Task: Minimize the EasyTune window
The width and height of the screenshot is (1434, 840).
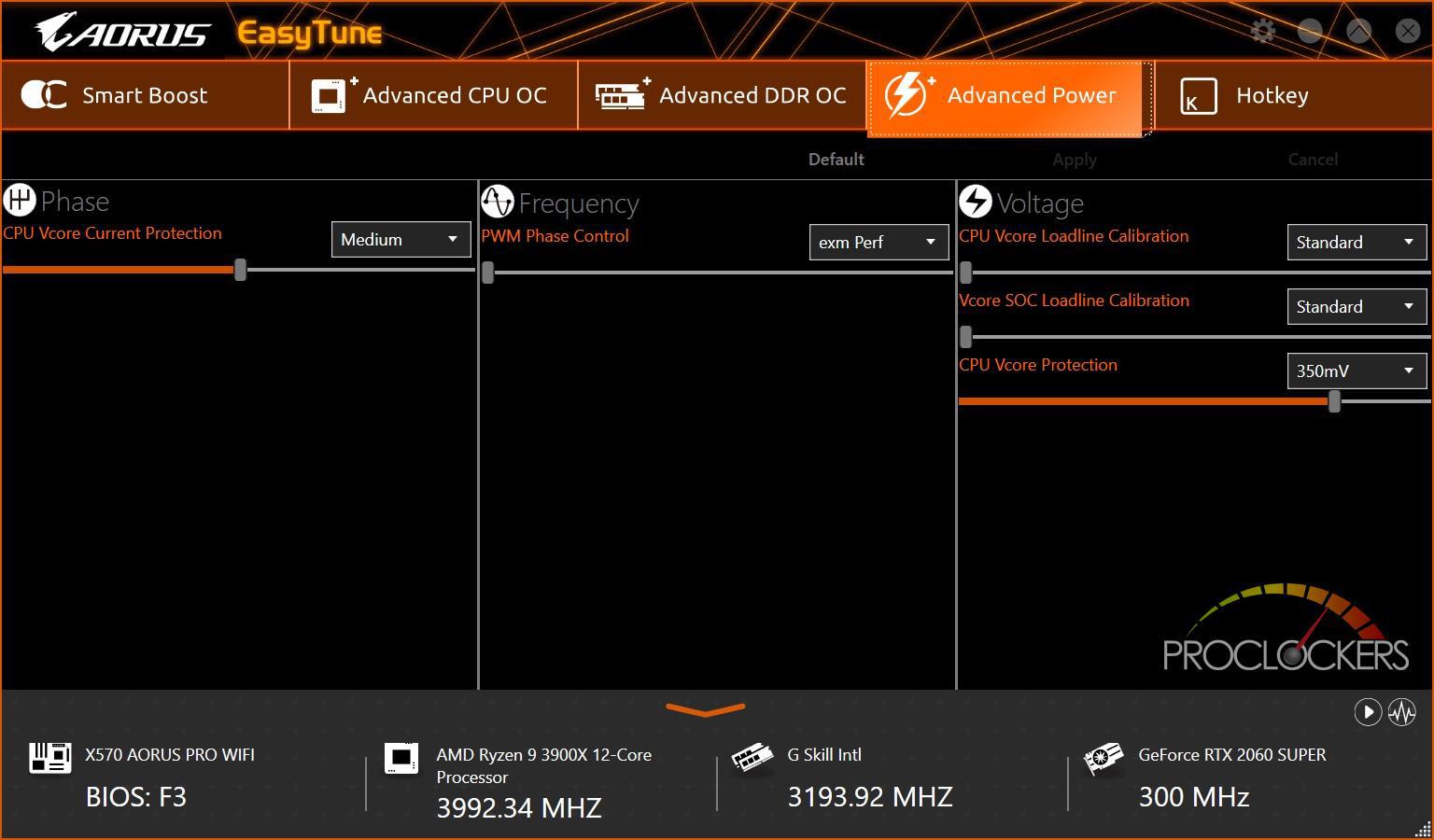Action: (x=1311, y=31)
